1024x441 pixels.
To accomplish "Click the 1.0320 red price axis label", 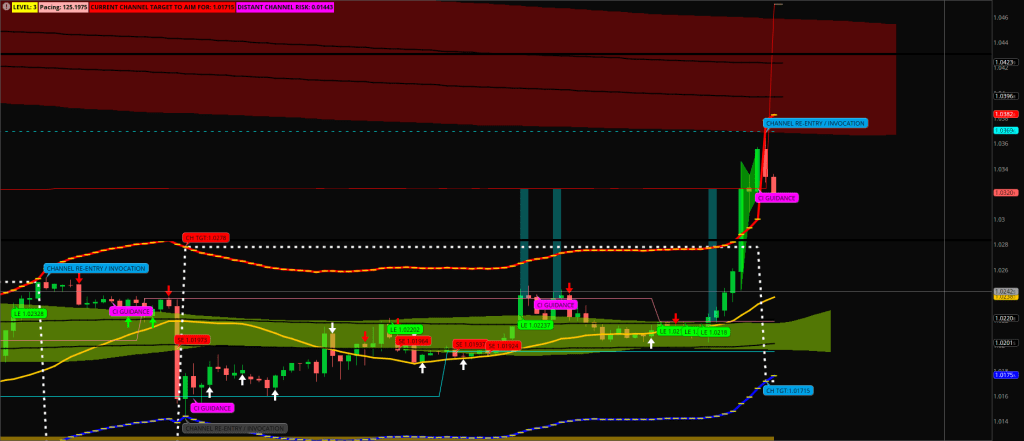I will (1005, 192).
